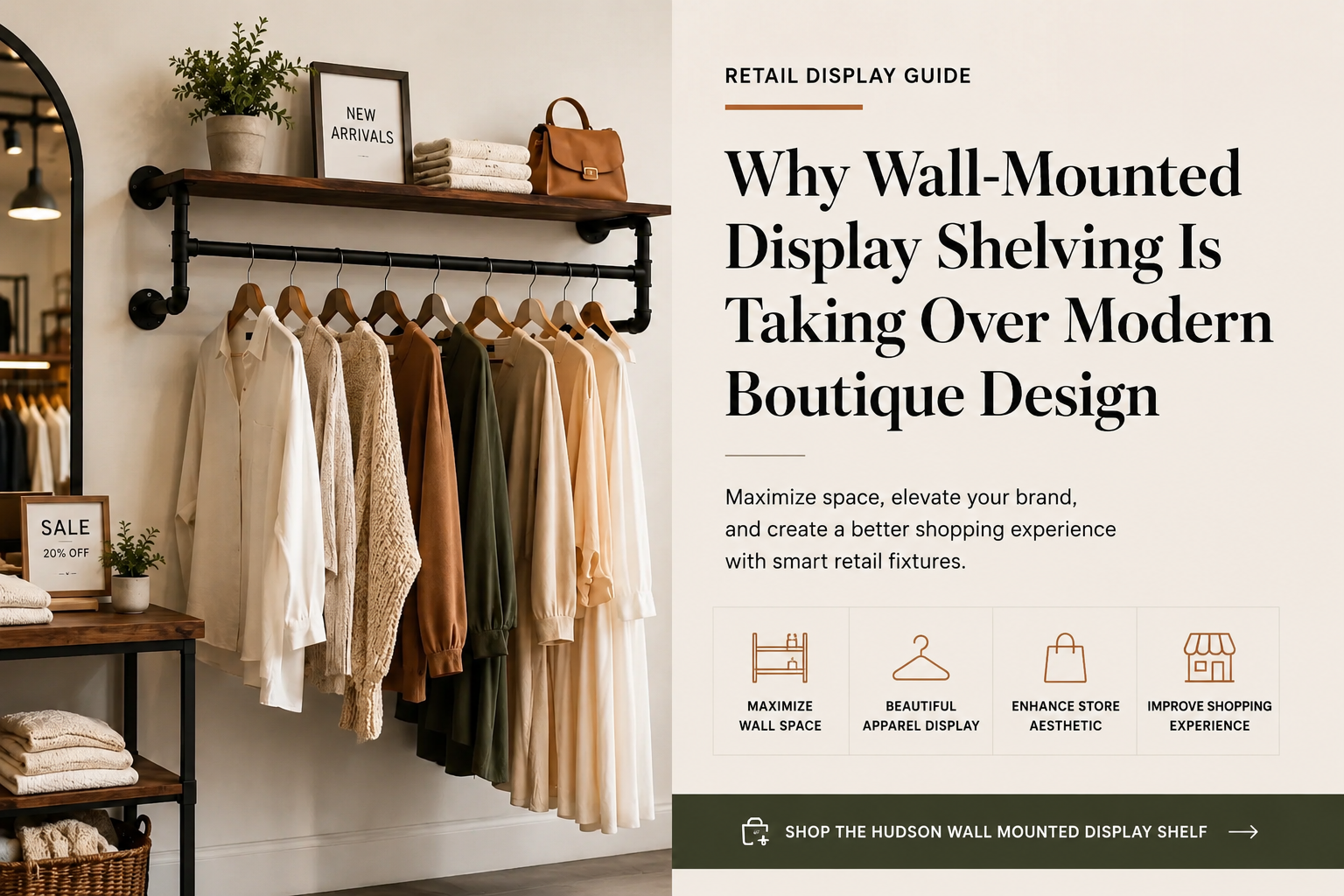
Task: Click the 'Maximize space, elevate your brand' paragraph
Action: pyautogui.click(x=920, y=529)
